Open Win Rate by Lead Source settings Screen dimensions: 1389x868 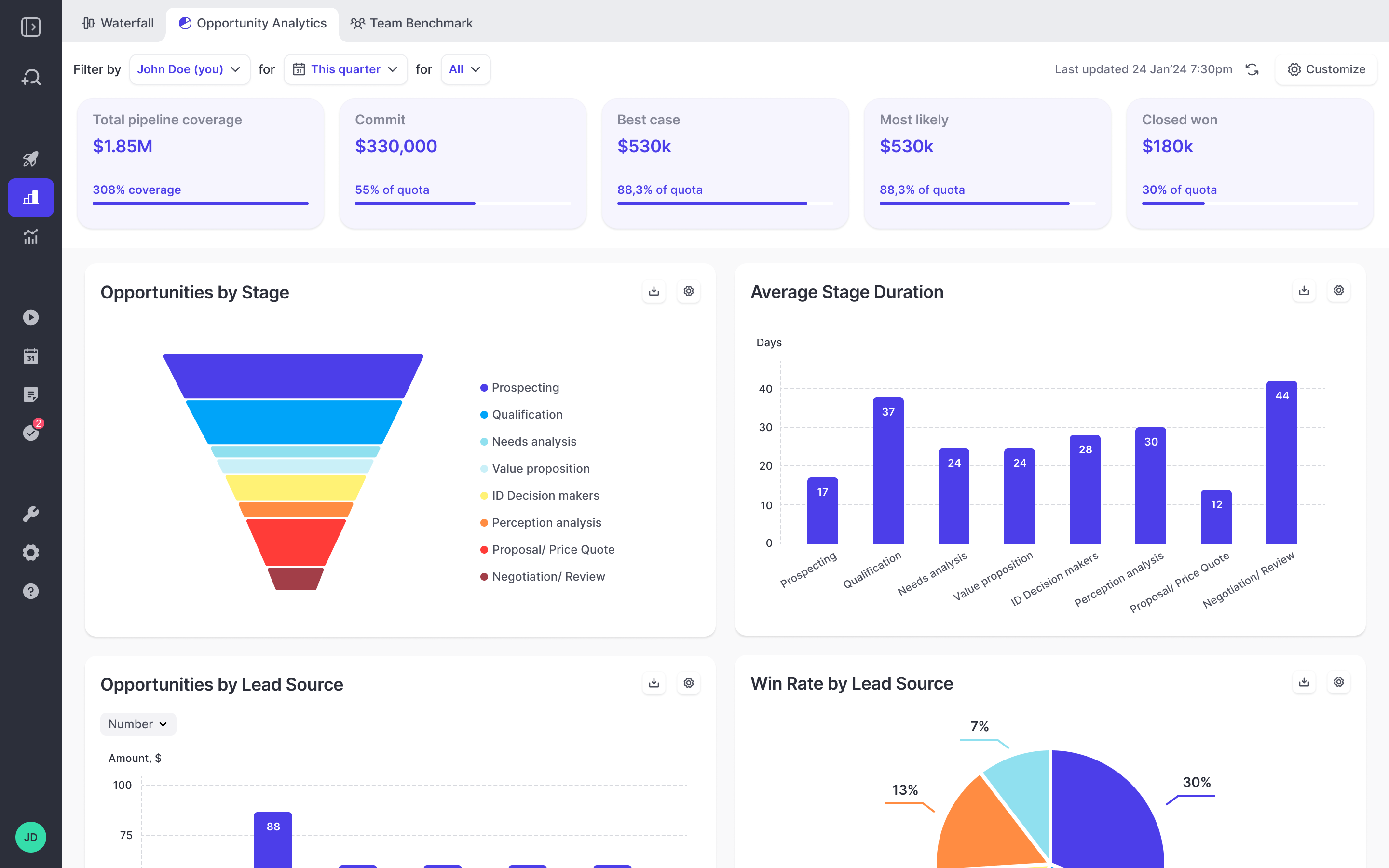[1339, 682]
